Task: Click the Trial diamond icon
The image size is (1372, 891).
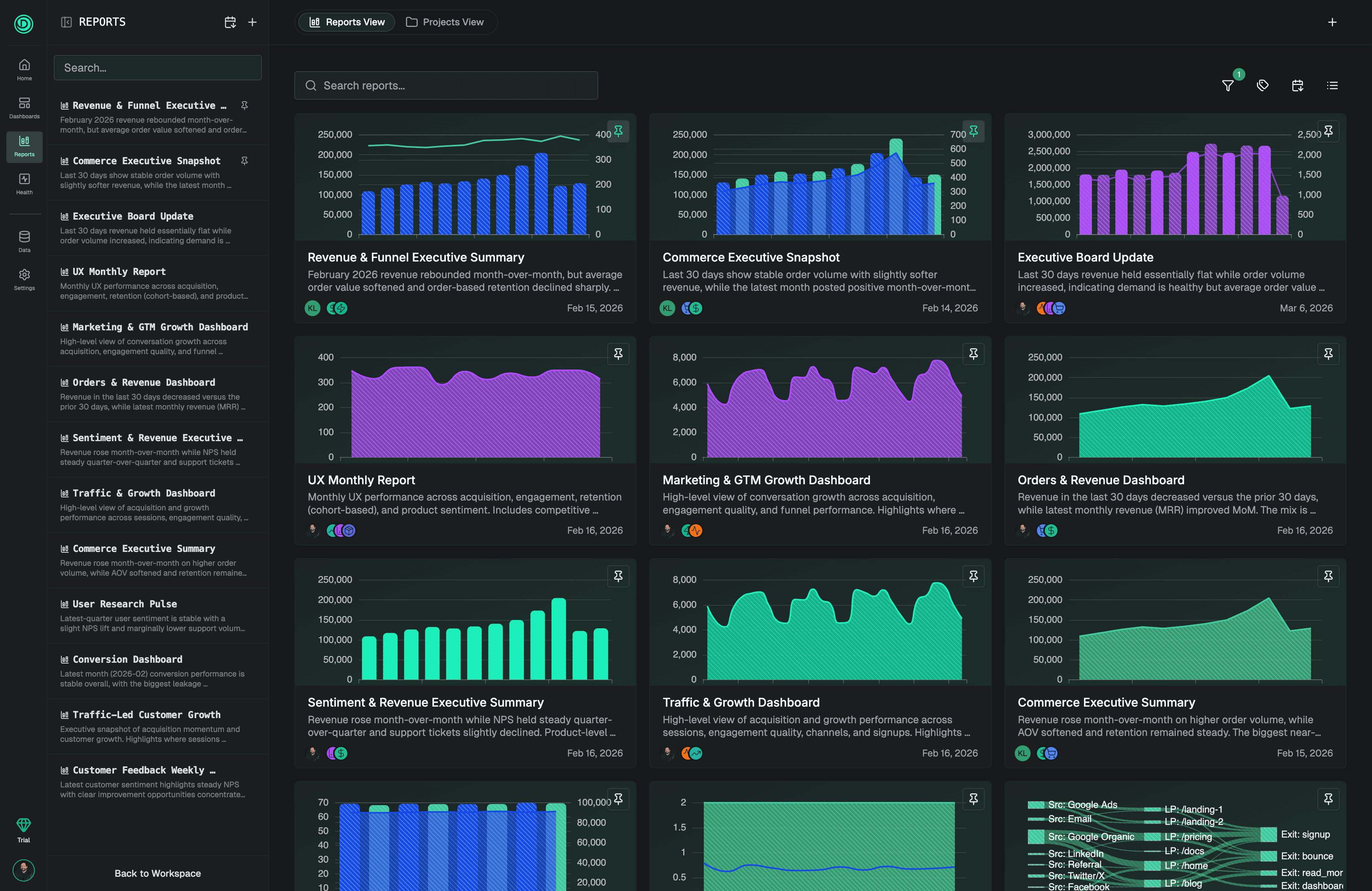Action: click(x=24, y=825)
